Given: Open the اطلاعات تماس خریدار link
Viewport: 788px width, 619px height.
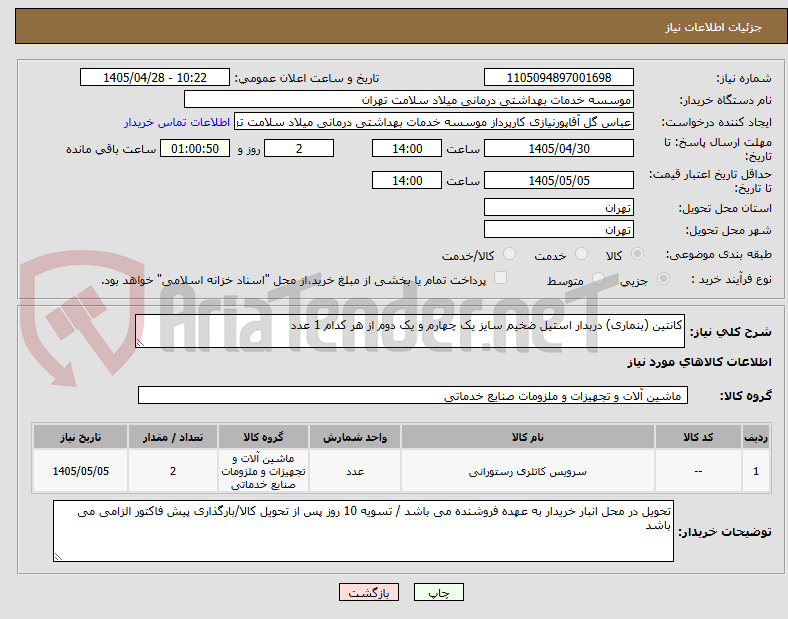Looking at the screenshot, I should [x=177, y=122].
